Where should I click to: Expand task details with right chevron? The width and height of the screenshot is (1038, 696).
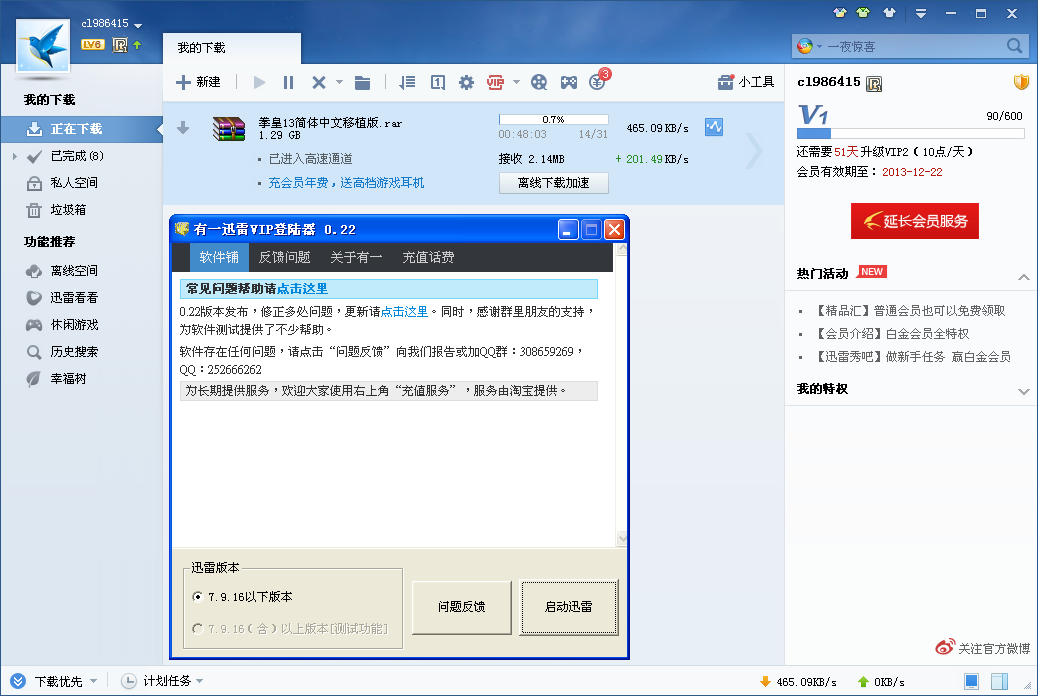coord(753,152)
